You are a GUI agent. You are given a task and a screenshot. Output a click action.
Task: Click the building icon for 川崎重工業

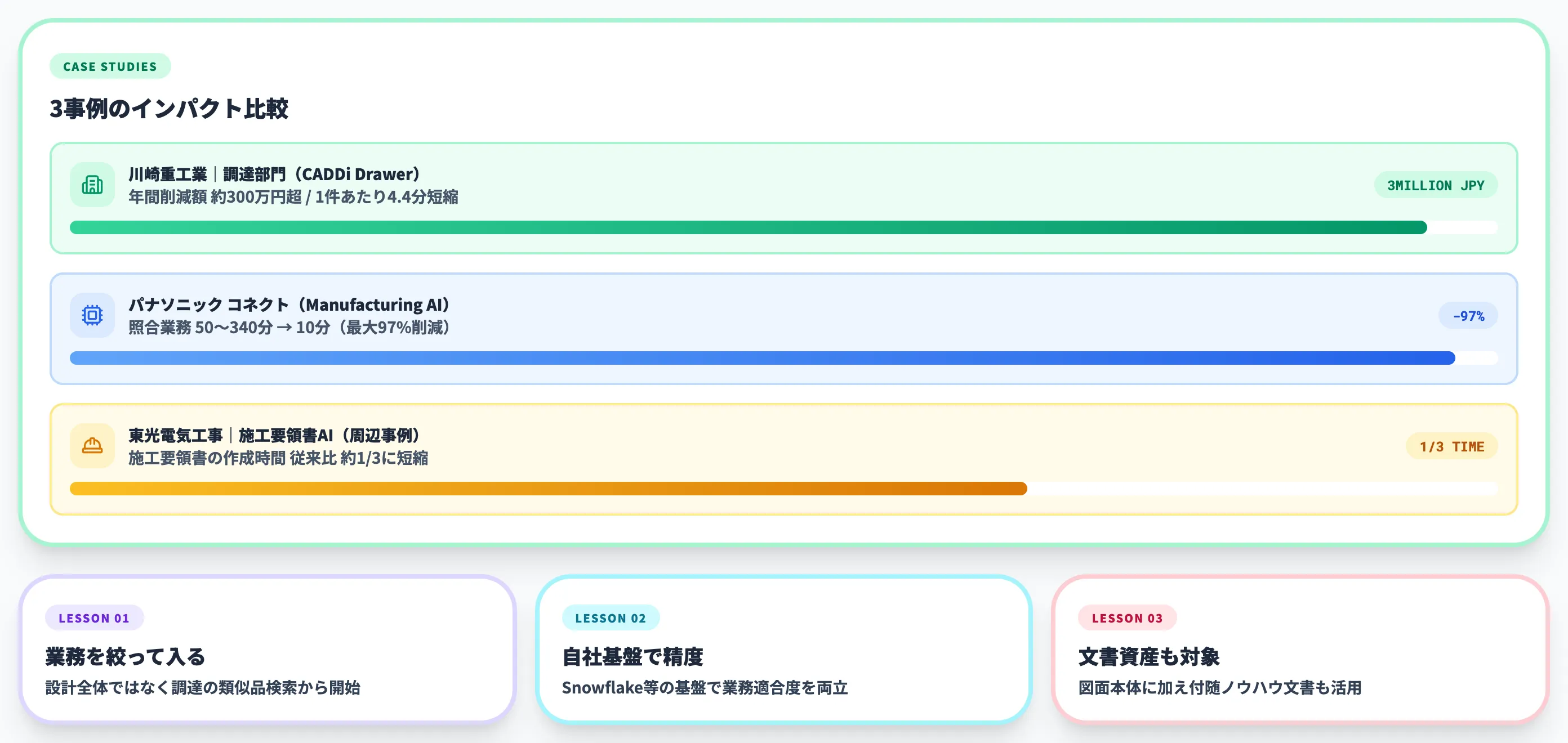(92, 185)
